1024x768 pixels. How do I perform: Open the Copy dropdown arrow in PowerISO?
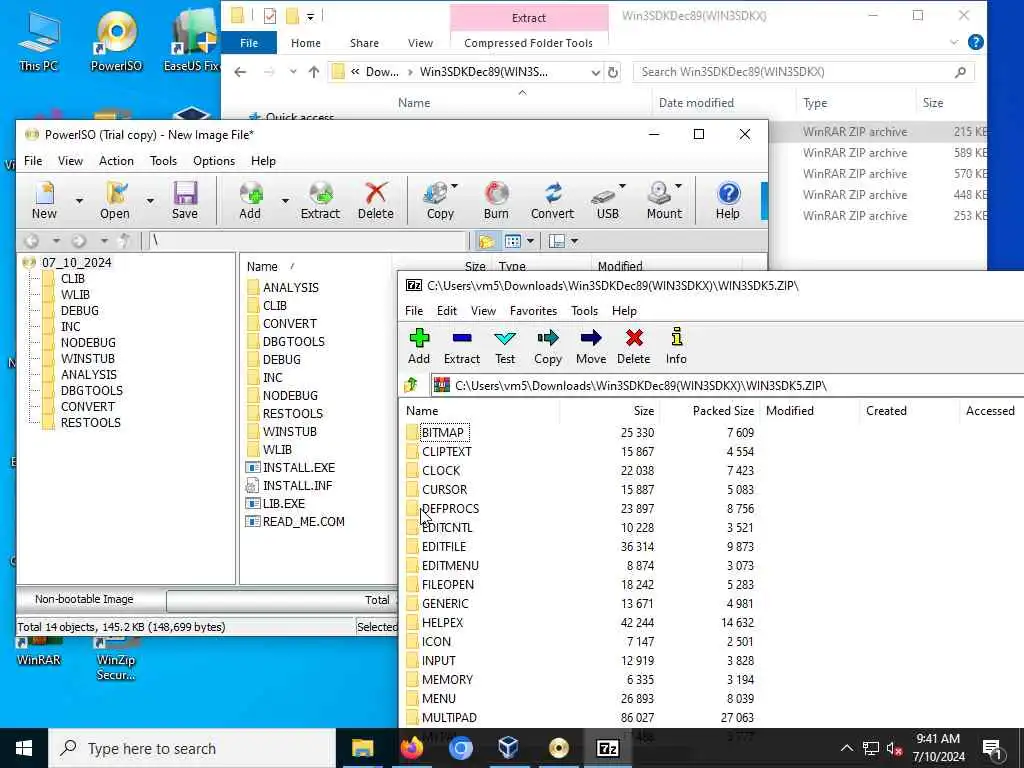tap(455, 187)
